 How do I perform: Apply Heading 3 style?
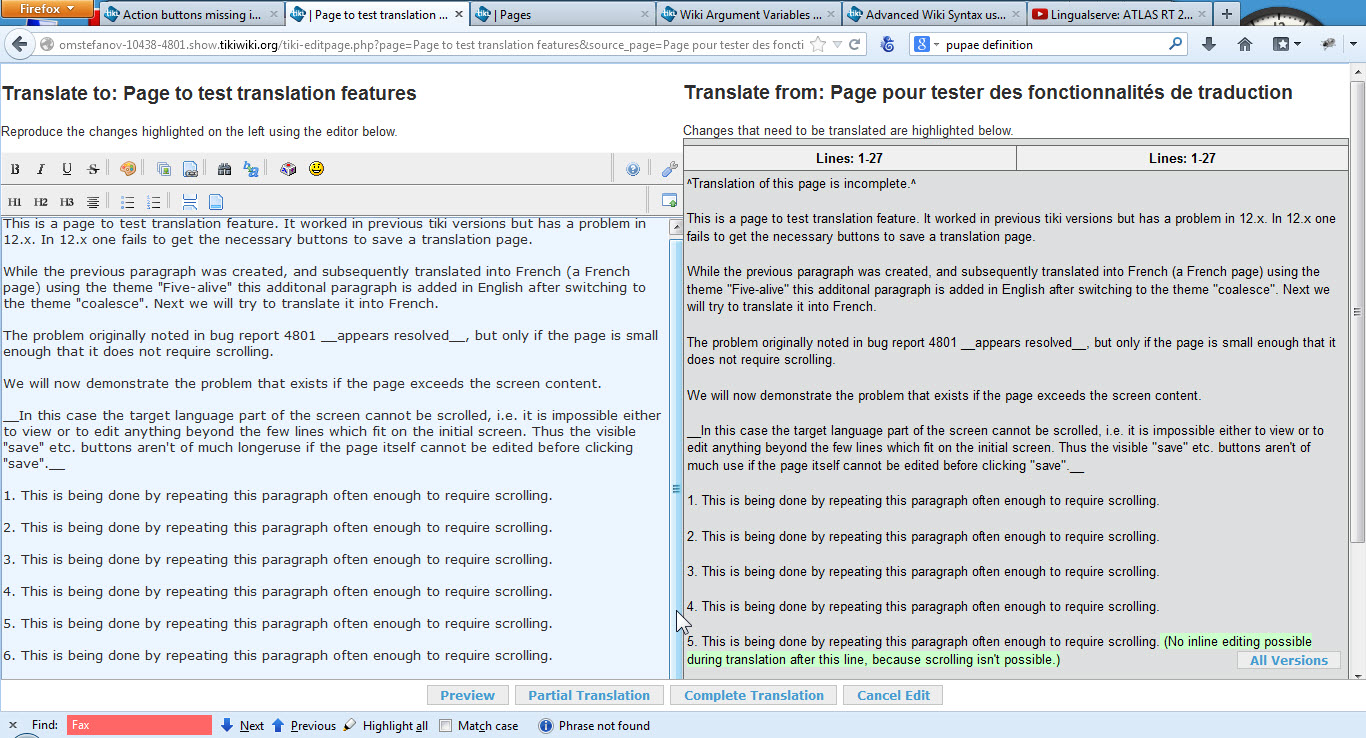coord(67,202)
